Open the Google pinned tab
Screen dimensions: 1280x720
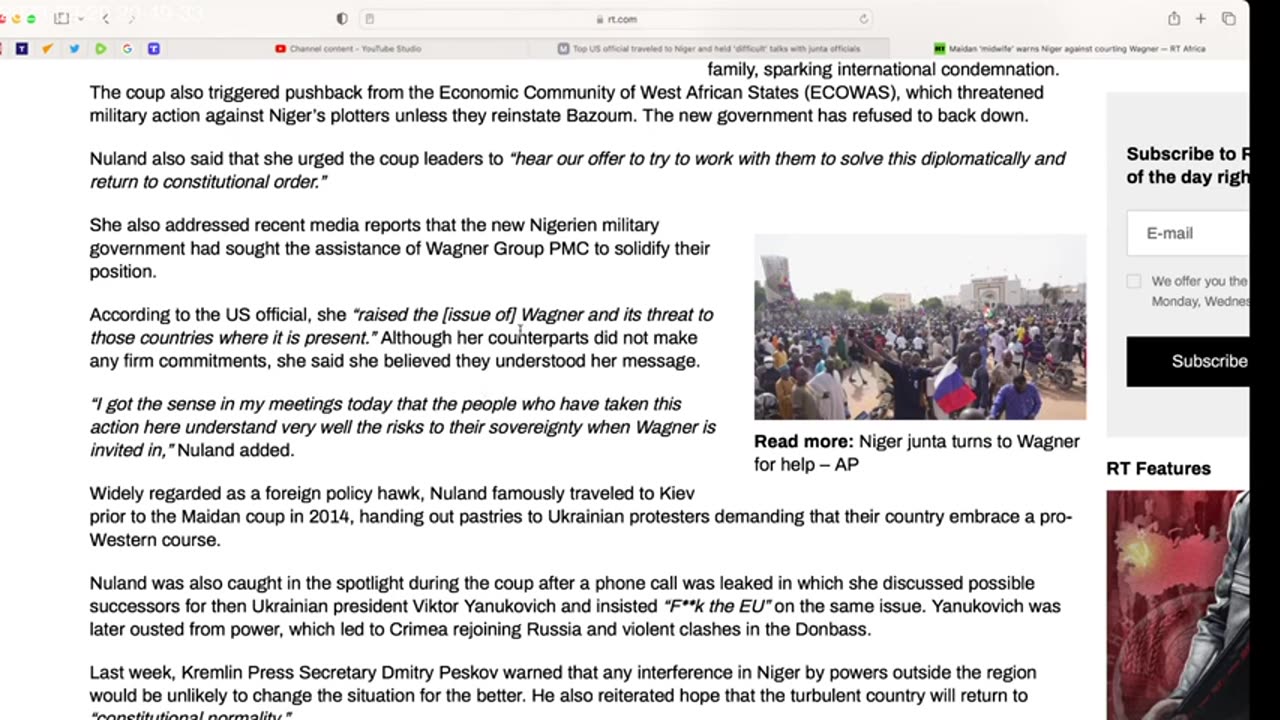point(127,48)
